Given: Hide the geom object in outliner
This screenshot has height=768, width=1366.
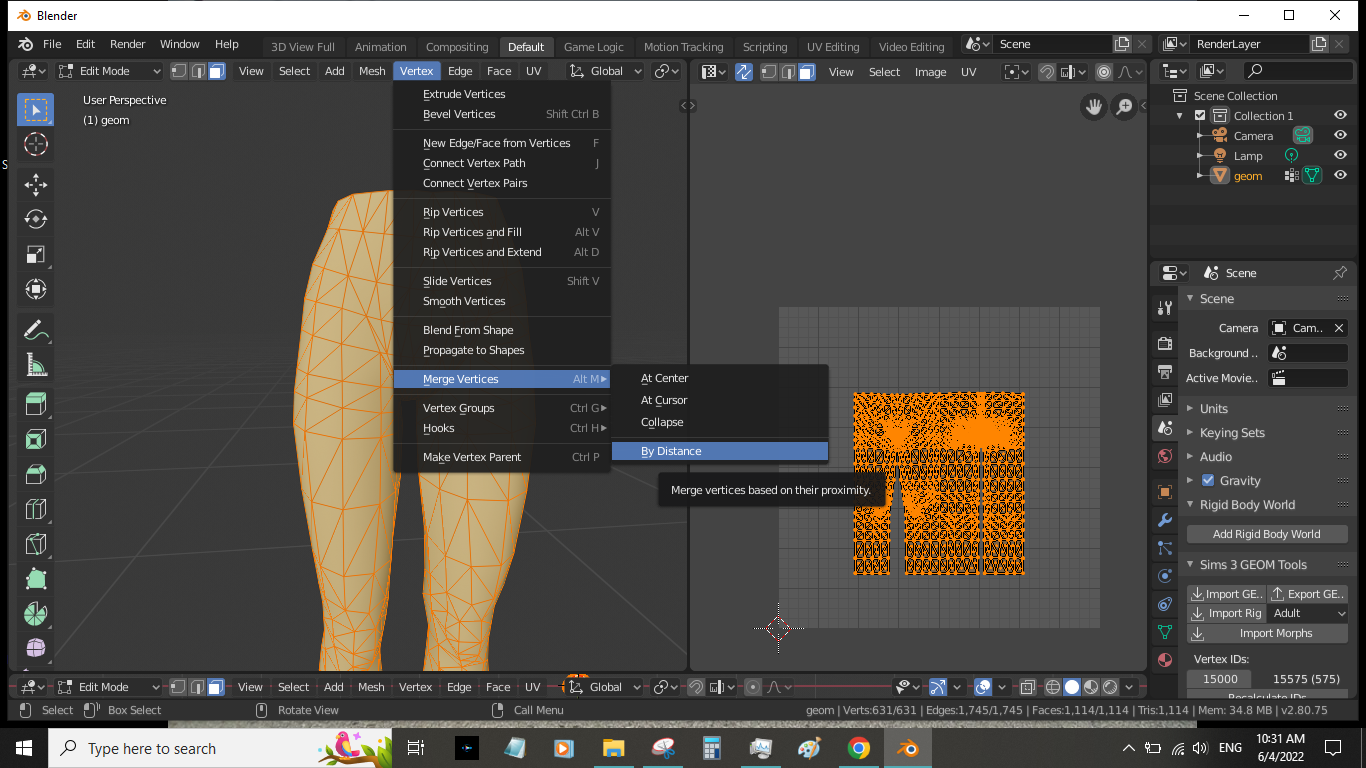Looking at the screenshot, I should coord(1340,176).
